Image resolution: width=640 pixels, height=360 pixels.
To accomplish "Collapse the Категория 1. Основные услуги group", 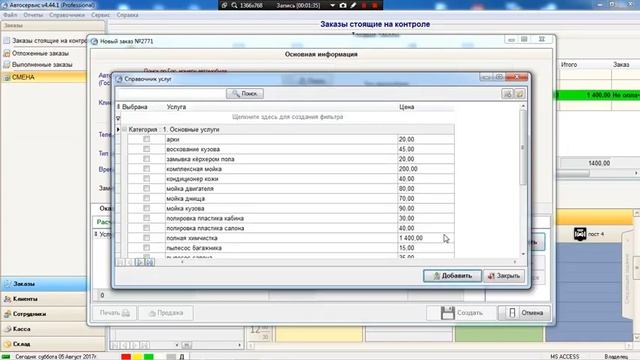I will [x=124, y=129].
